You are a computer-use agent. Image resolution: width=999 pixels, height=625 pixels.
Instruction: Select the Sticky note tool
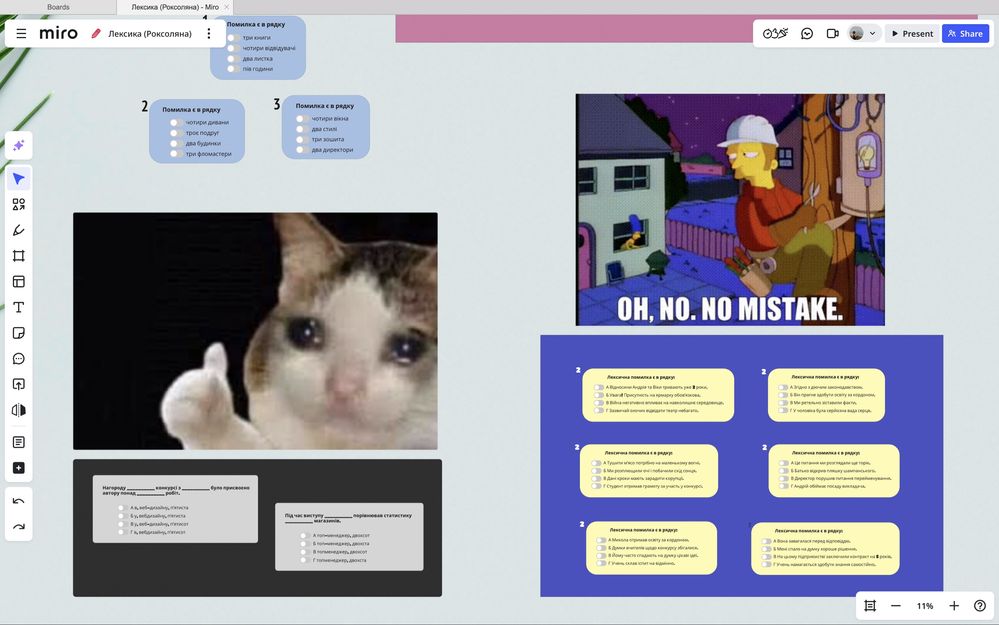[x=18, y=333]
